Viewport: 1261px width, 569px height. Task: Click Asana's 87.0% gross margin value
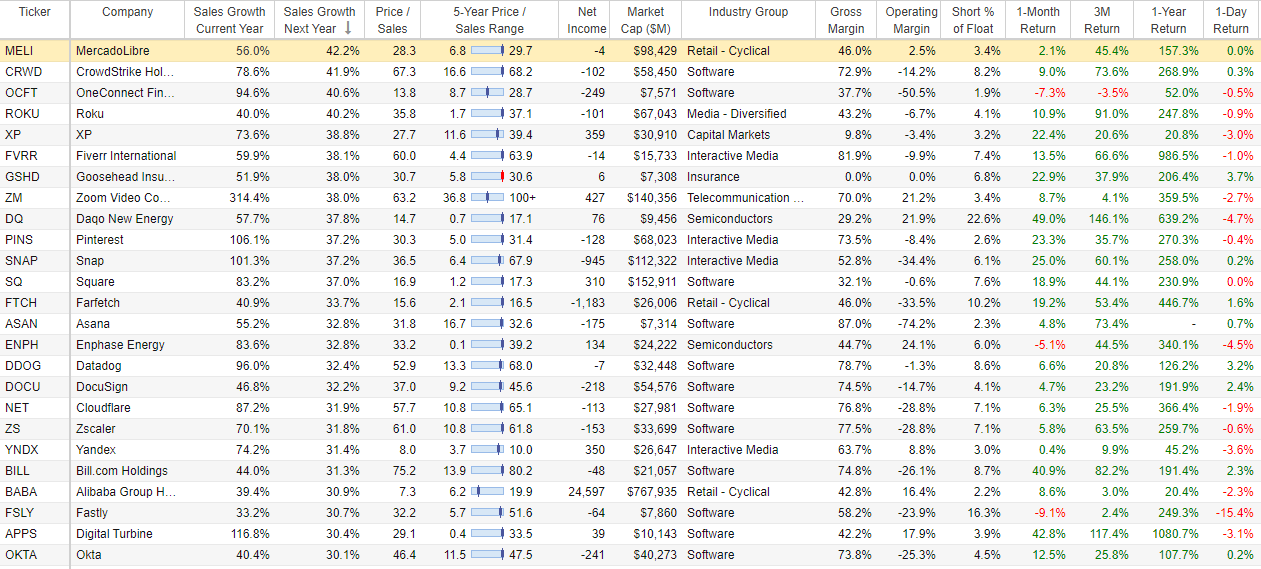pos(855,324)
